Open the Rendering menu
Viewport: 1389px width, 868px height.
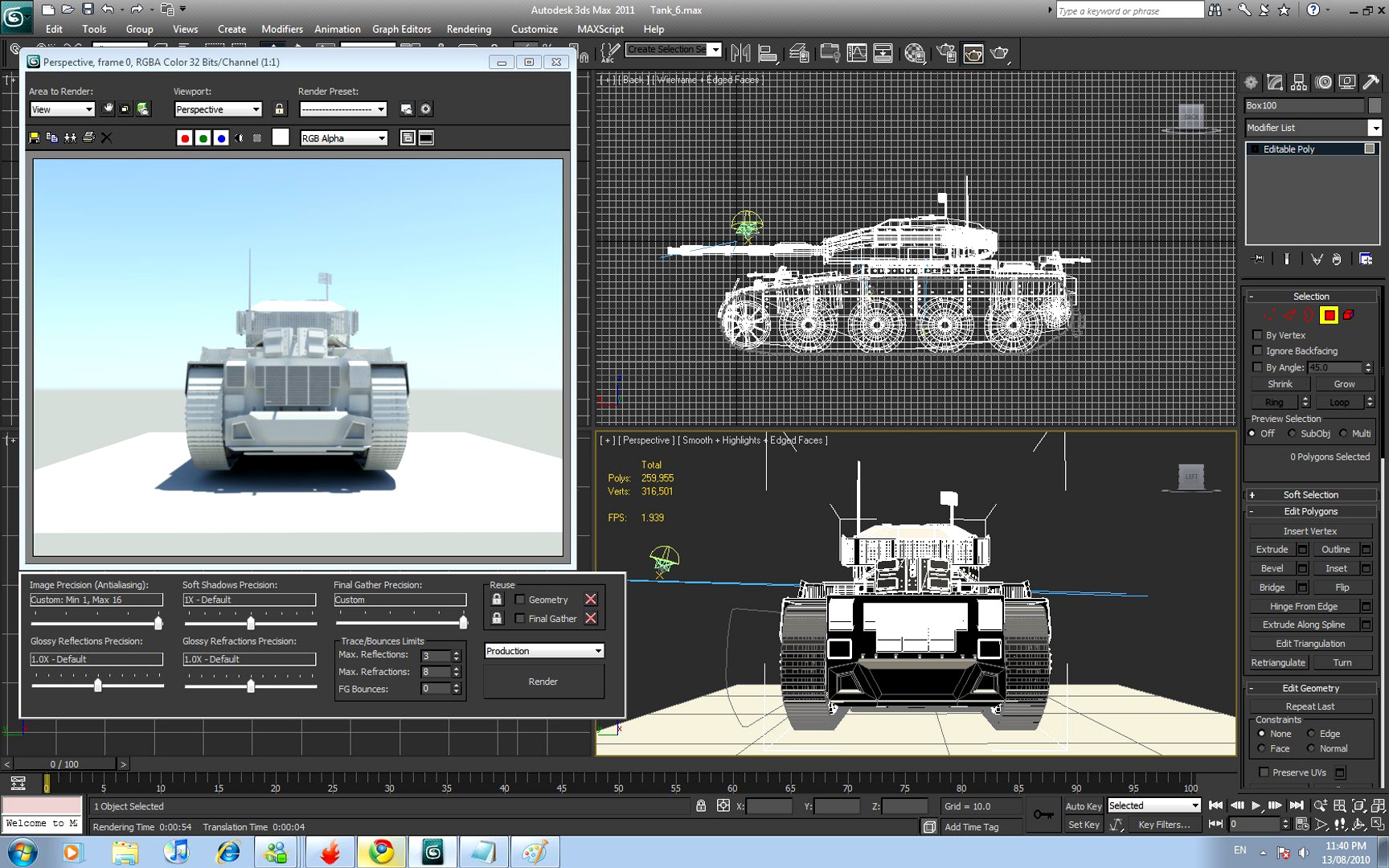click(469, 29)
